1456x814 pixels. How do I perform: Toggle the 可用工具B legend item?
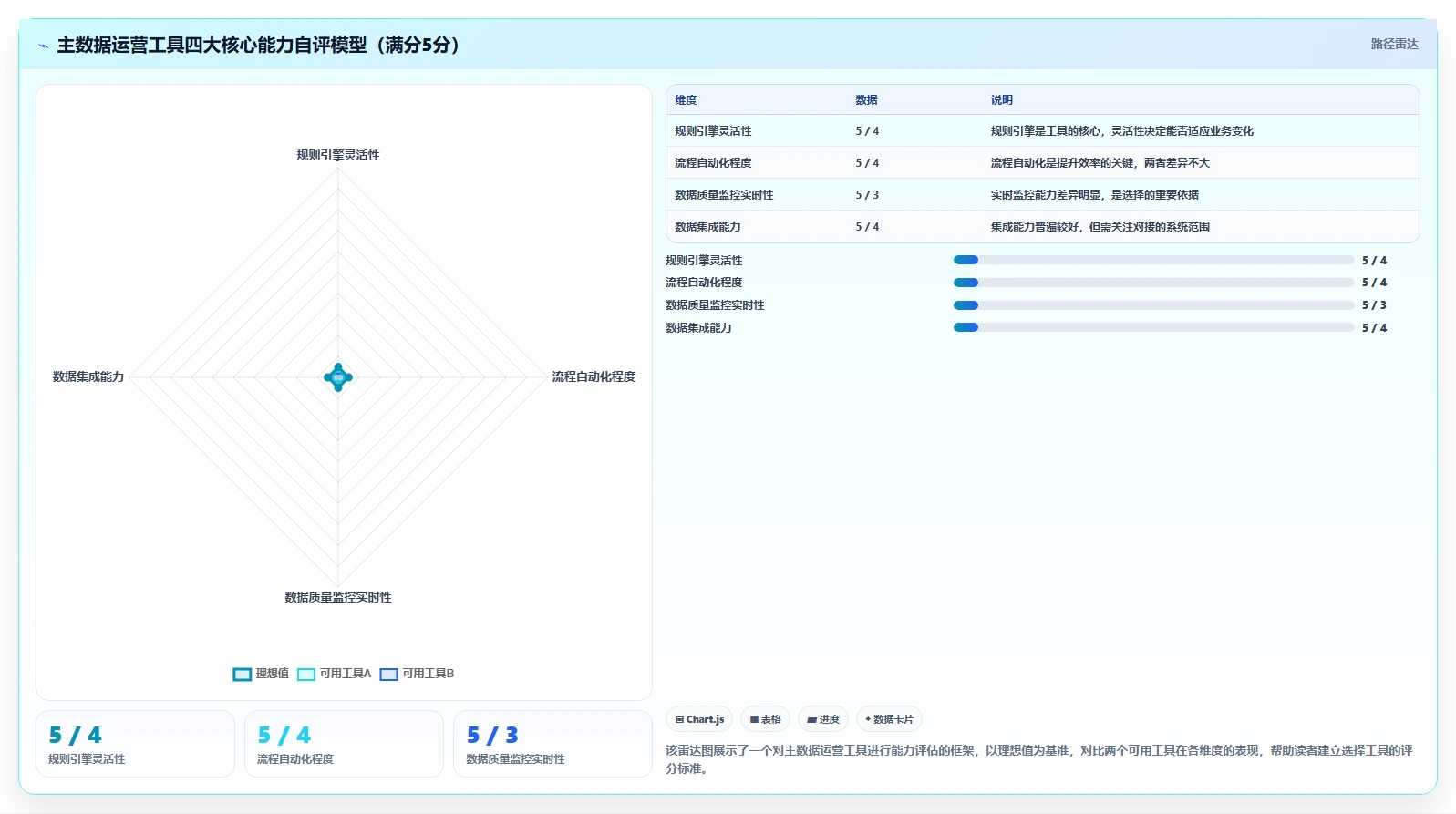[x=417, y=674]
